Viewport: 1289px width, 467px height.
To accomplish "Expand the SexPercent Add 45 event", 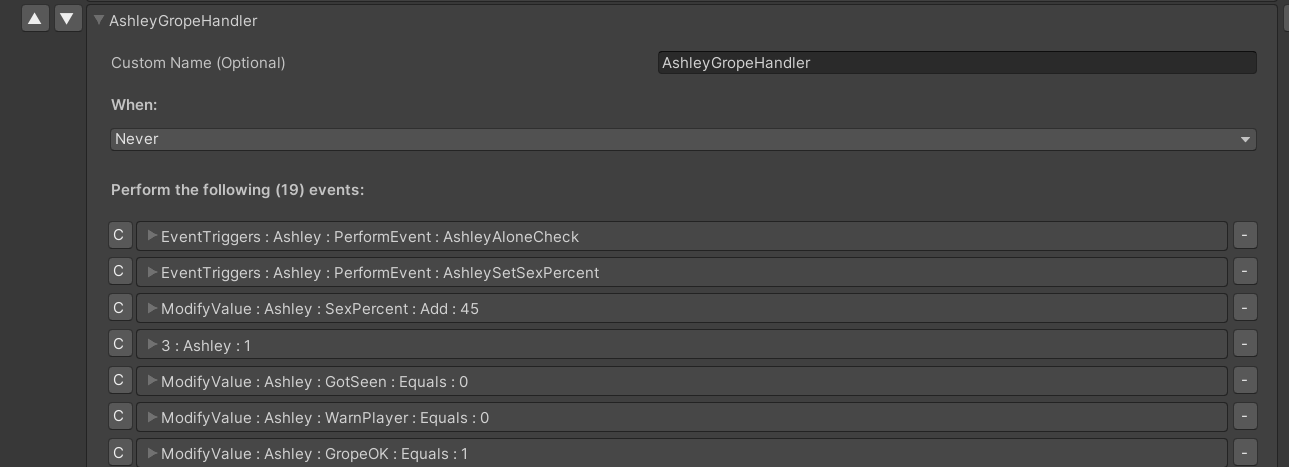I will (x=152, y=308).
